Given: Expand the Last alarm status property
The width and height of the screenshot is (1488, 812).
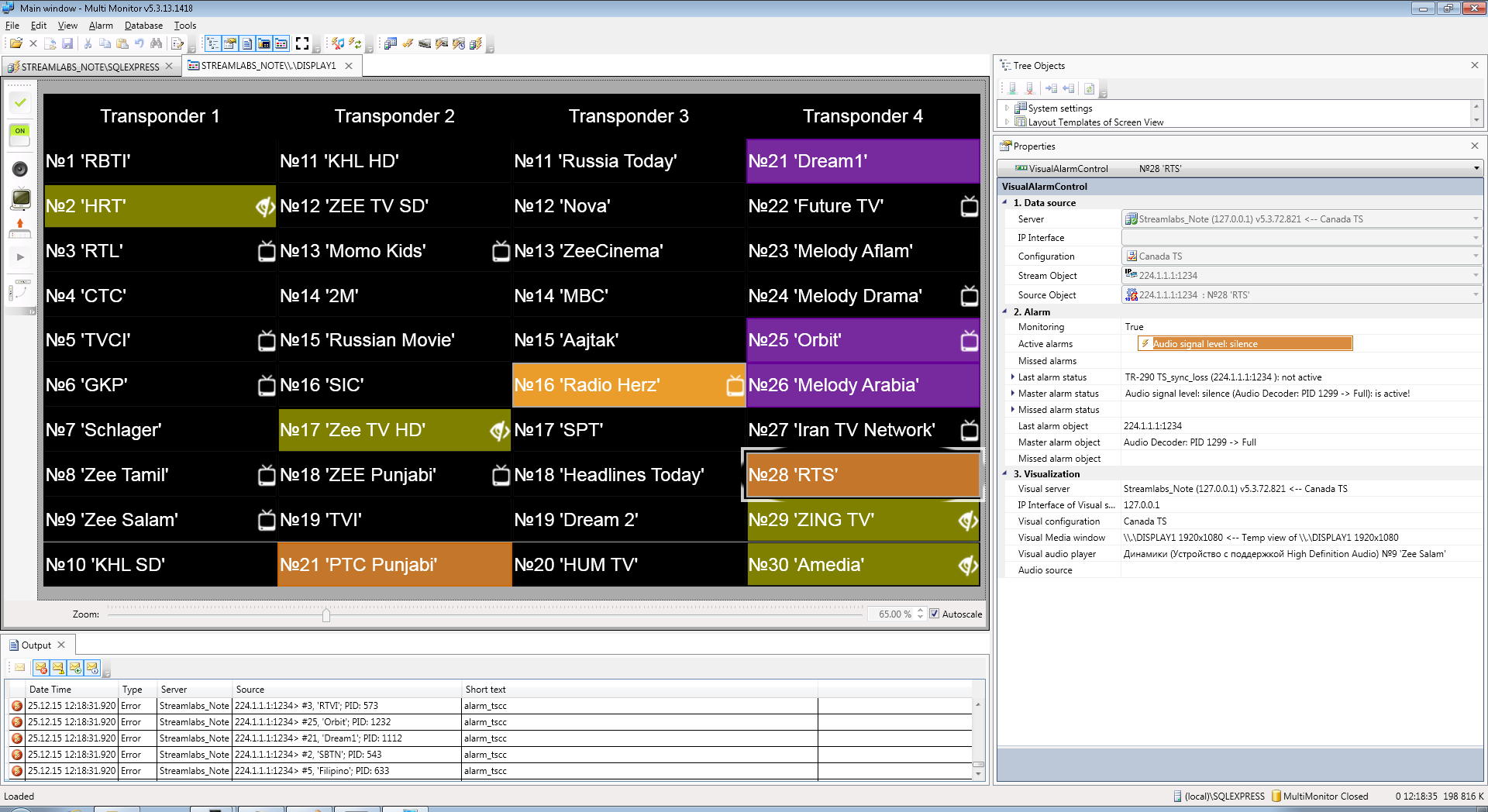Looking at the screenshot, I should pos(1012,377).
